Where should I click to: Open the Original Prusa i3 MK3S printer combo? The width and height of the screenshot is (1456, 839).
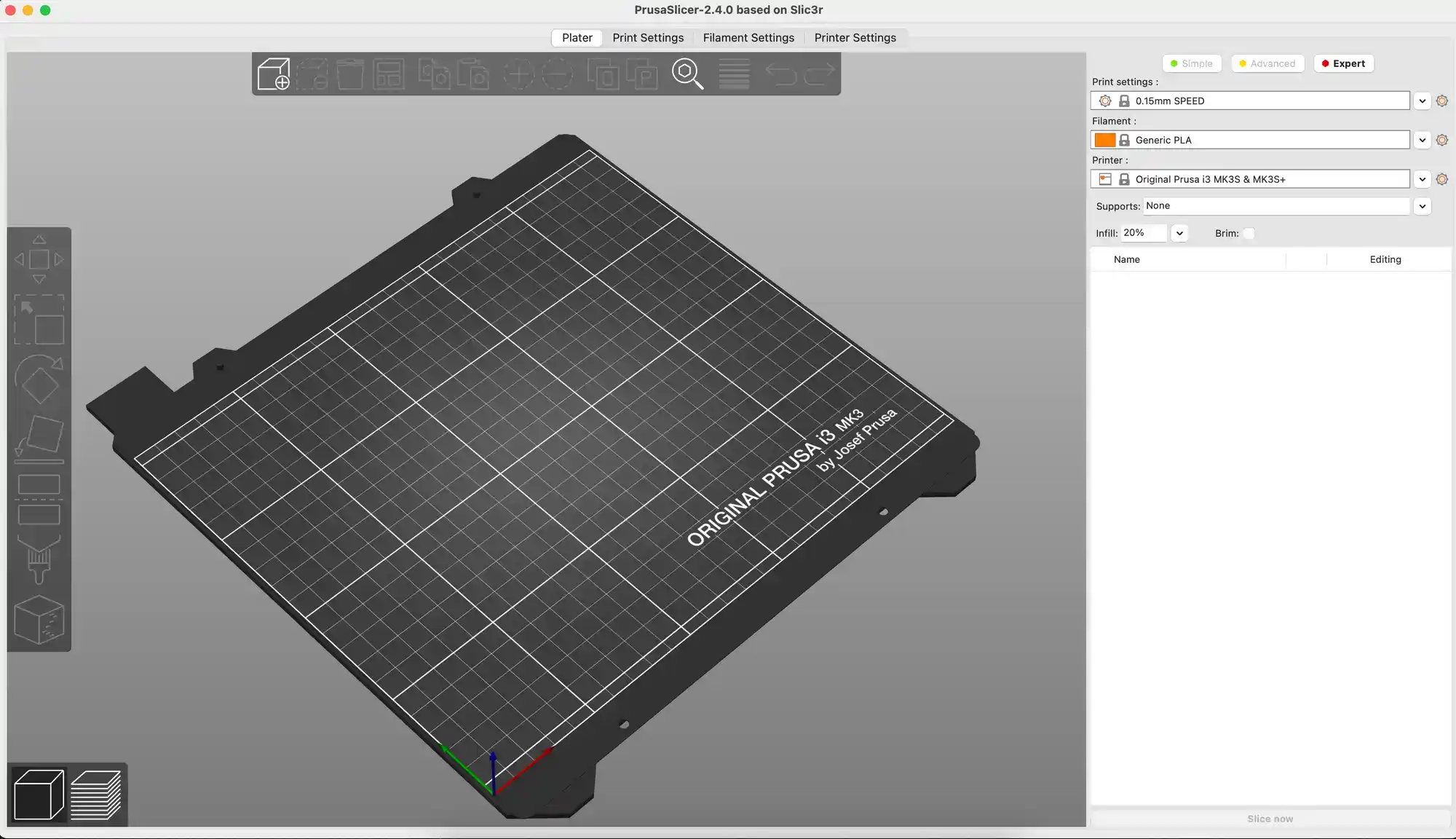[1250, 179]
